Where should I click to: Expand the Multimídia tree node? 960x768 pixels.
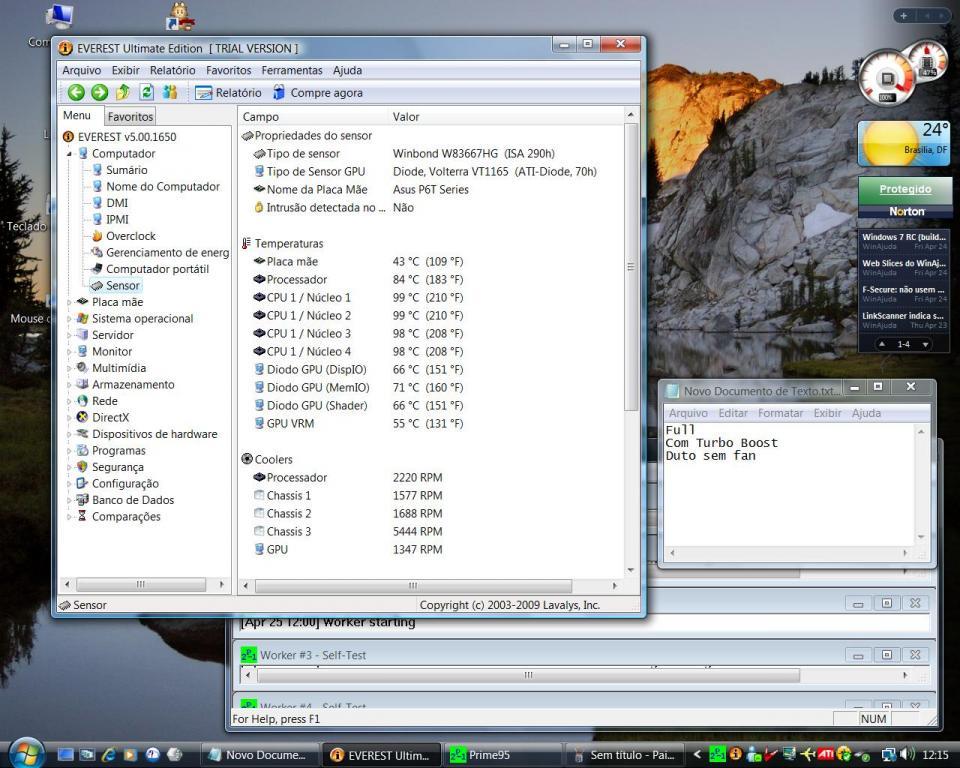click(x=69, y=368)
